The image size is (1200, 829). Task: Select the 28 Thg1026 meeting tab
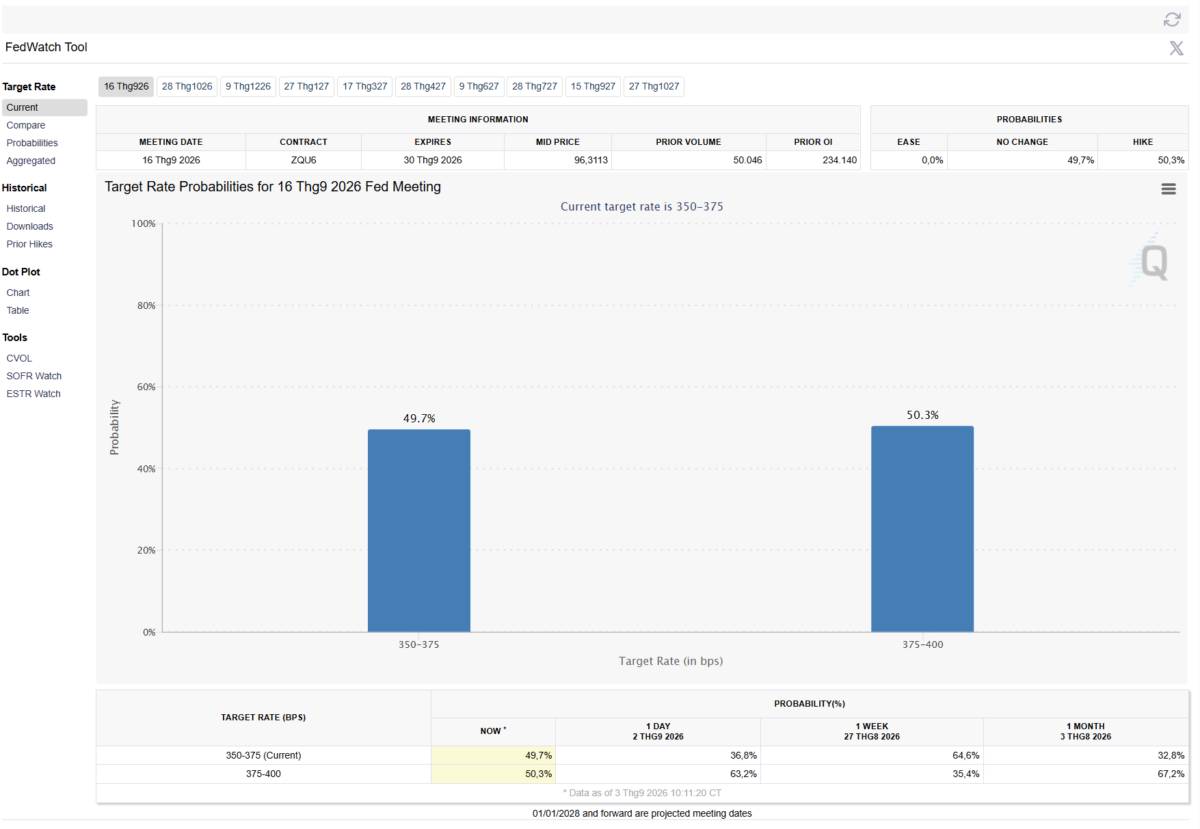coord(187,87)
